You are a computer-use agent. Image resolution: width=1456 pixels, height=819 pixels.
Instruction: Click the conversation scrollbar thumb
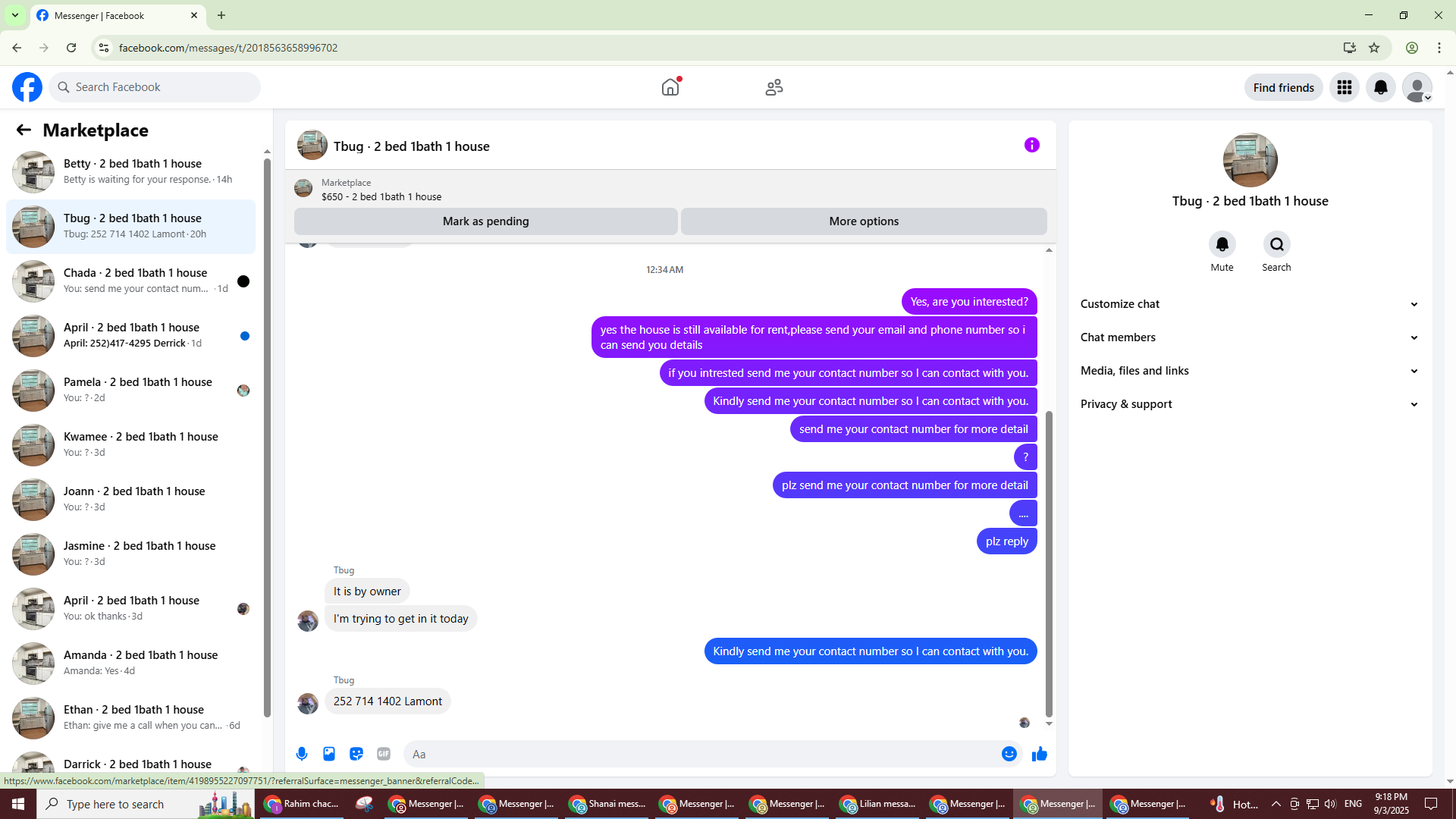pyautogui.click(x=1050, y=563)
